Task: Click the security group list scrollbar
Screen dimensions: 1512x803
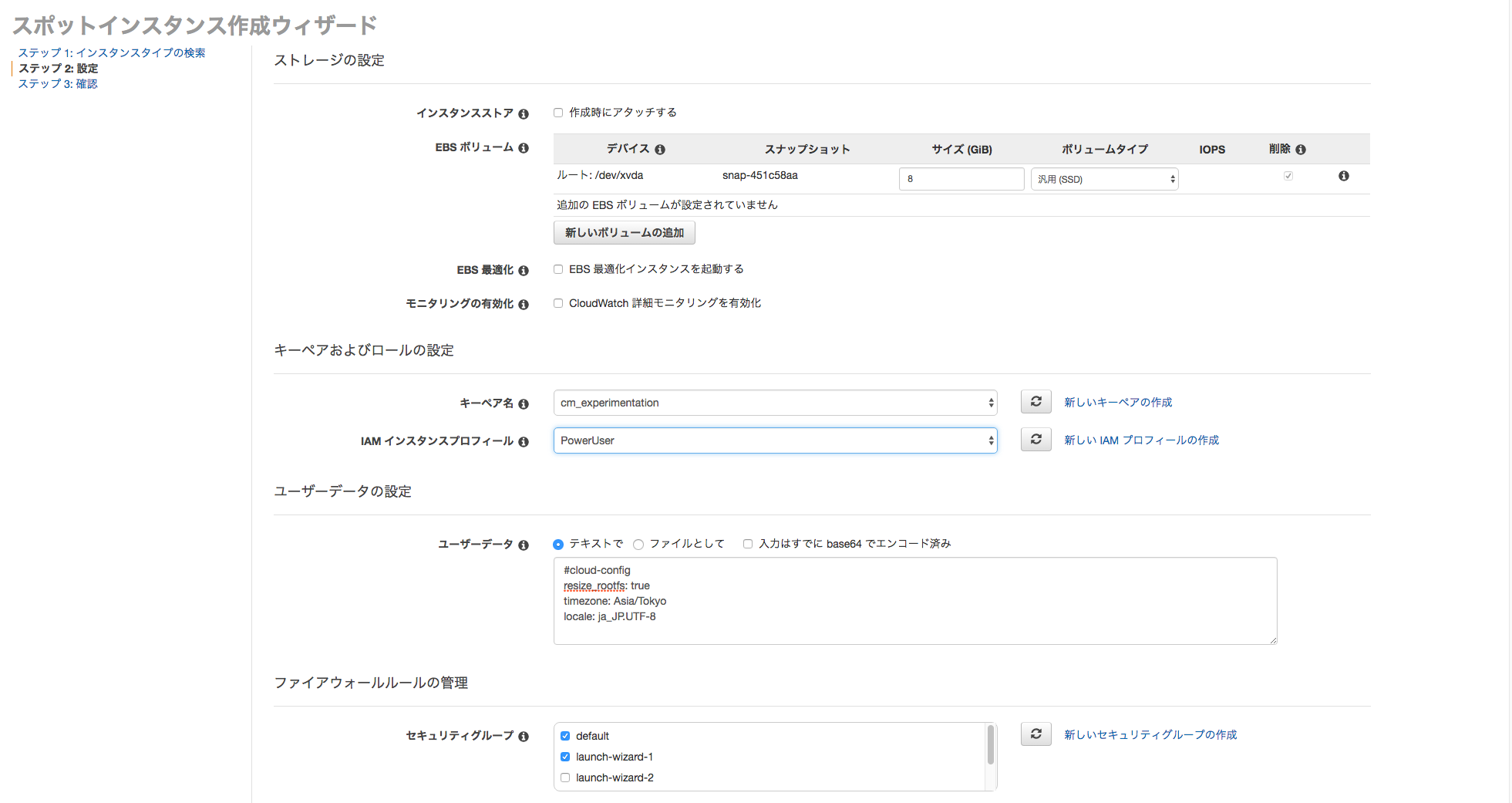Action: pyautogui.click(x=991, y=745)
